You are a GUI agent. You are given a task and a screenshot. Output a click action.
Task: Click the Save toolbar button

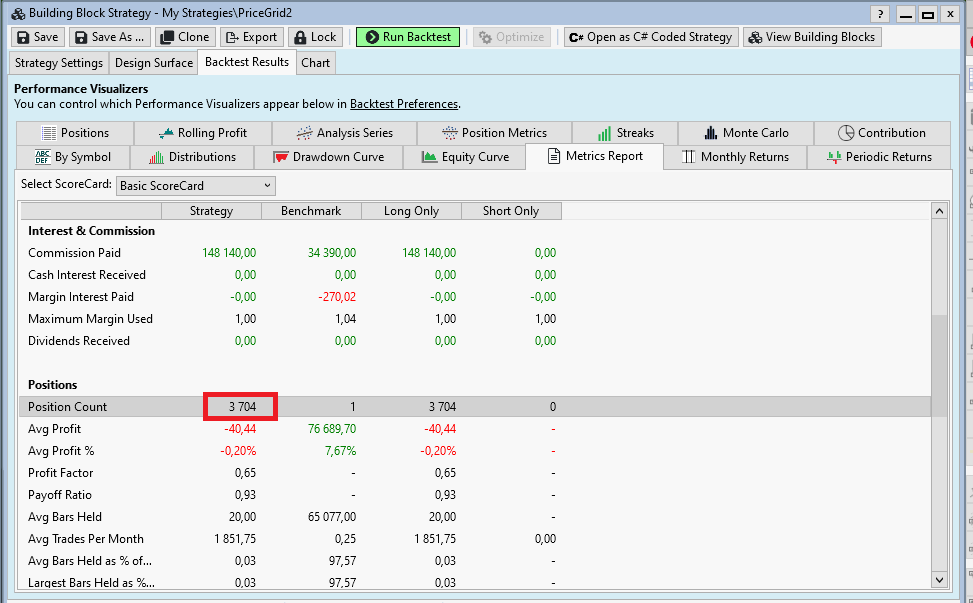click(38, 37)
